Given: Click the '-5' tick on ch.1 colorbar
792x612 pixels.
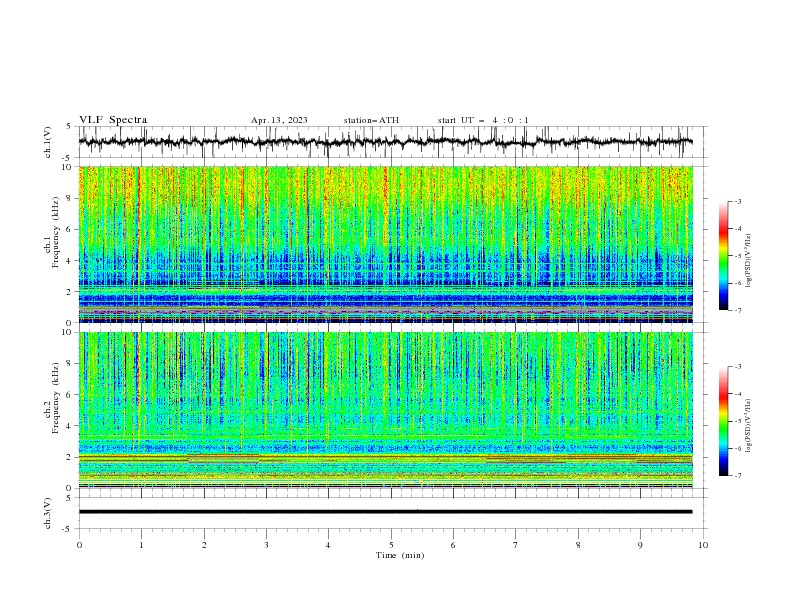Looking at the screenshot, I should coord(737,256).
